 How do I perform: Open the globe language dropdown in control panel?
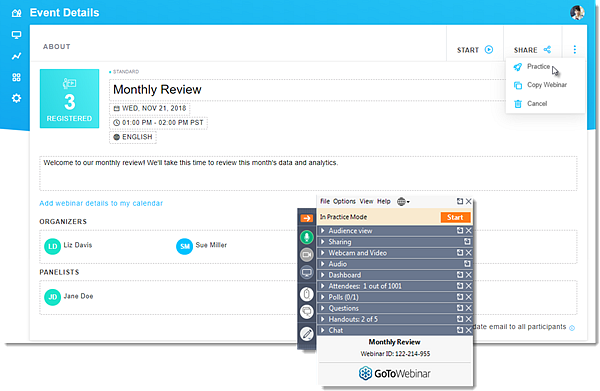[403, 202]
